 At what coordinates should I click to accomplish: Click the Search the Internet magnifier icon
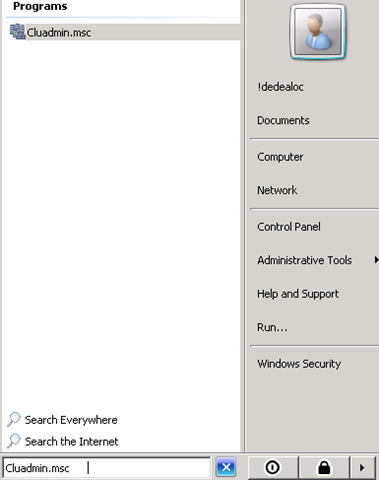point(14,441)
